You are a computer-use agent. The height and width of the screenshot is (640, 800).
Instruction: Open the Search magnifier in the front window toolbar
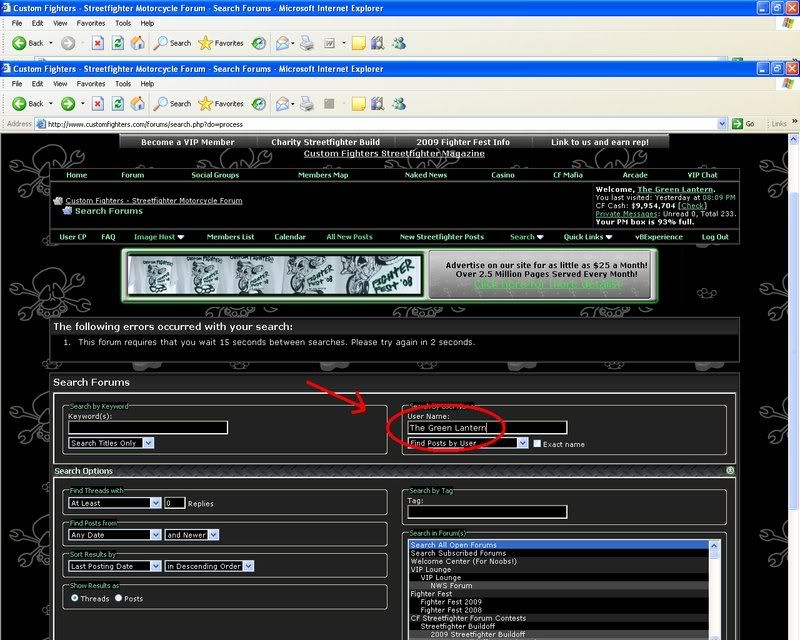[x=160, y=104]
